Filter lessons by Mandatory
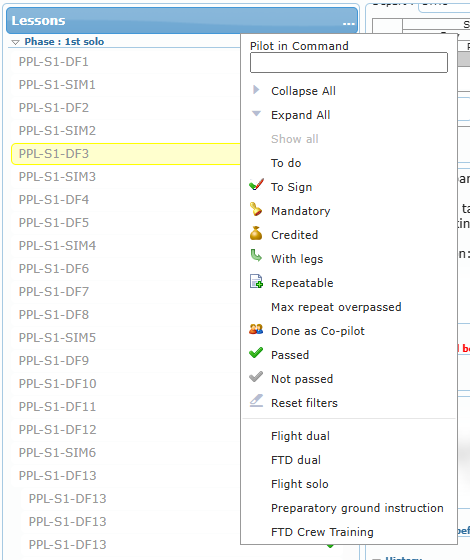 301,211
